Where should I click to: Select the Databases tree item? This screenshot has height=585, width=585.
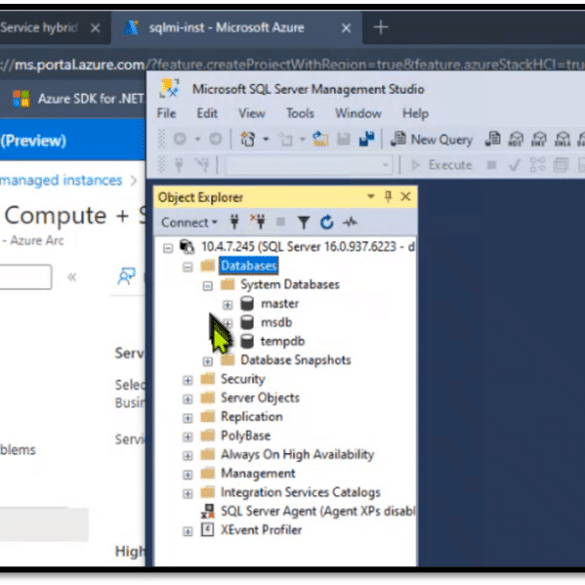248,266
